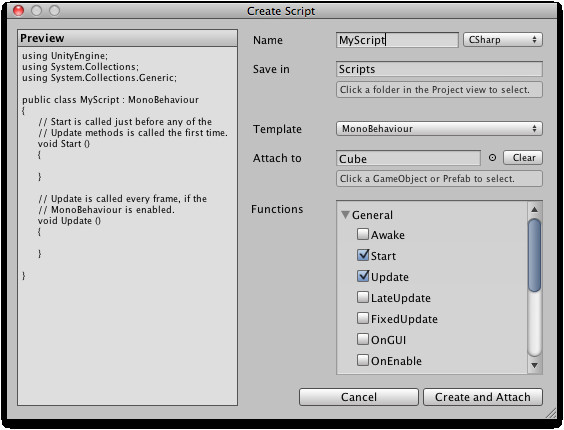Click the functions list scrollbar thumb
The height and width of the screenshot is (430, 564).
click(535, 255)
